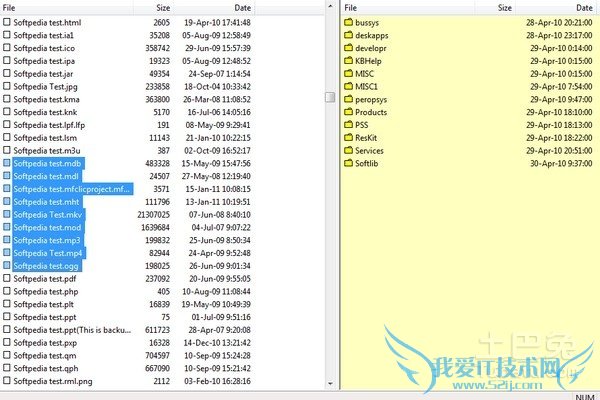Click the highlighted Softpedia test.mfclicproject file
This screenshot has height=400, width=600.
(x=73, y=189)
